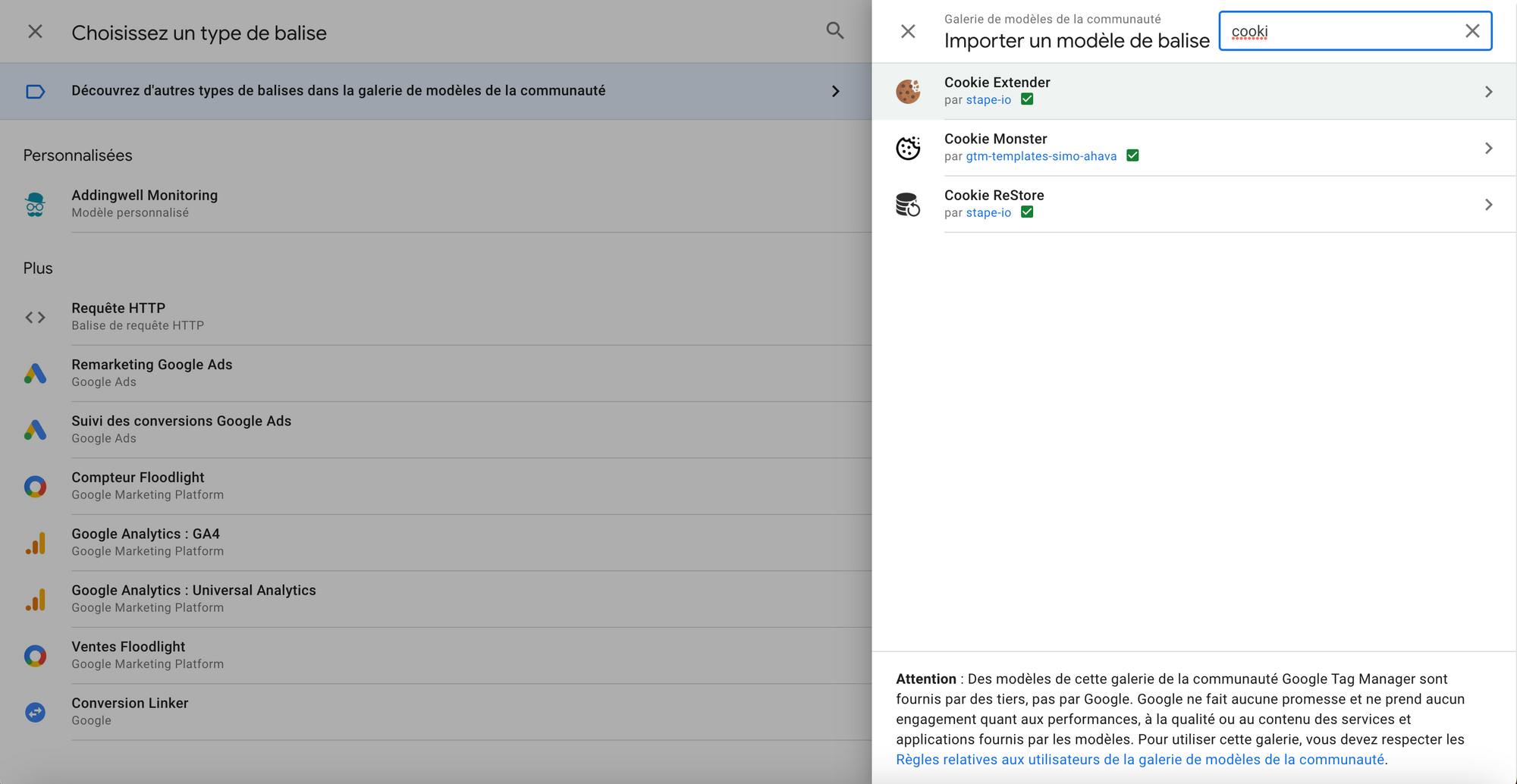Screen dimensions: 1517x784
Task: Open the Cookie Extender template
Action: 1194,91
